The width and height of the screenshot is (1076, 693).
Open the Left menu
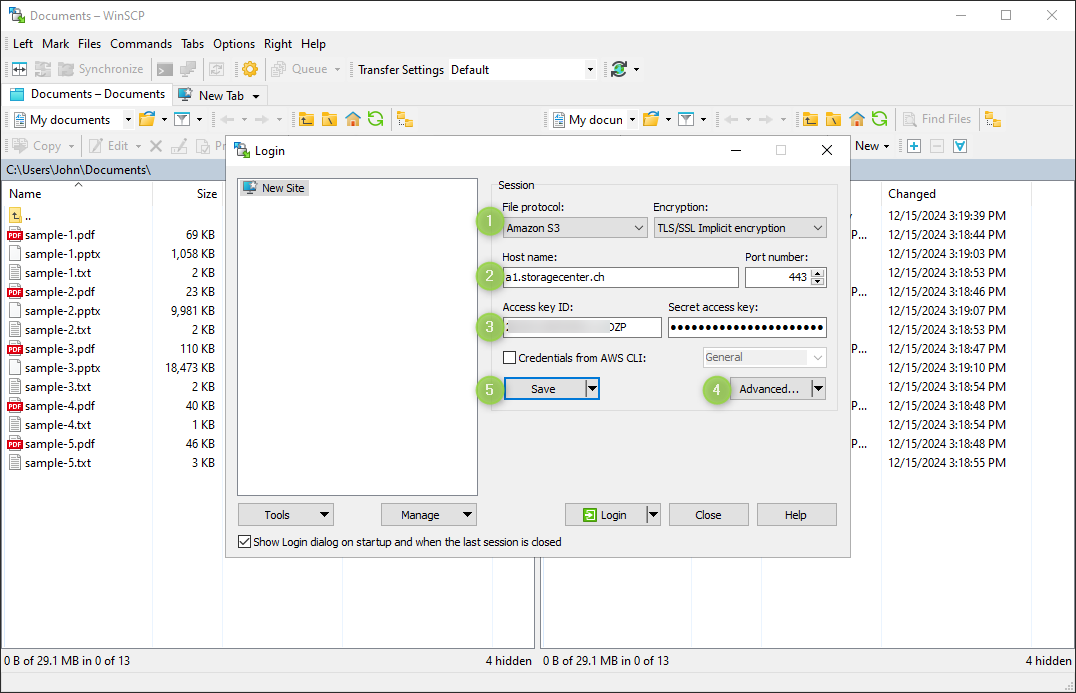[23, 44]
